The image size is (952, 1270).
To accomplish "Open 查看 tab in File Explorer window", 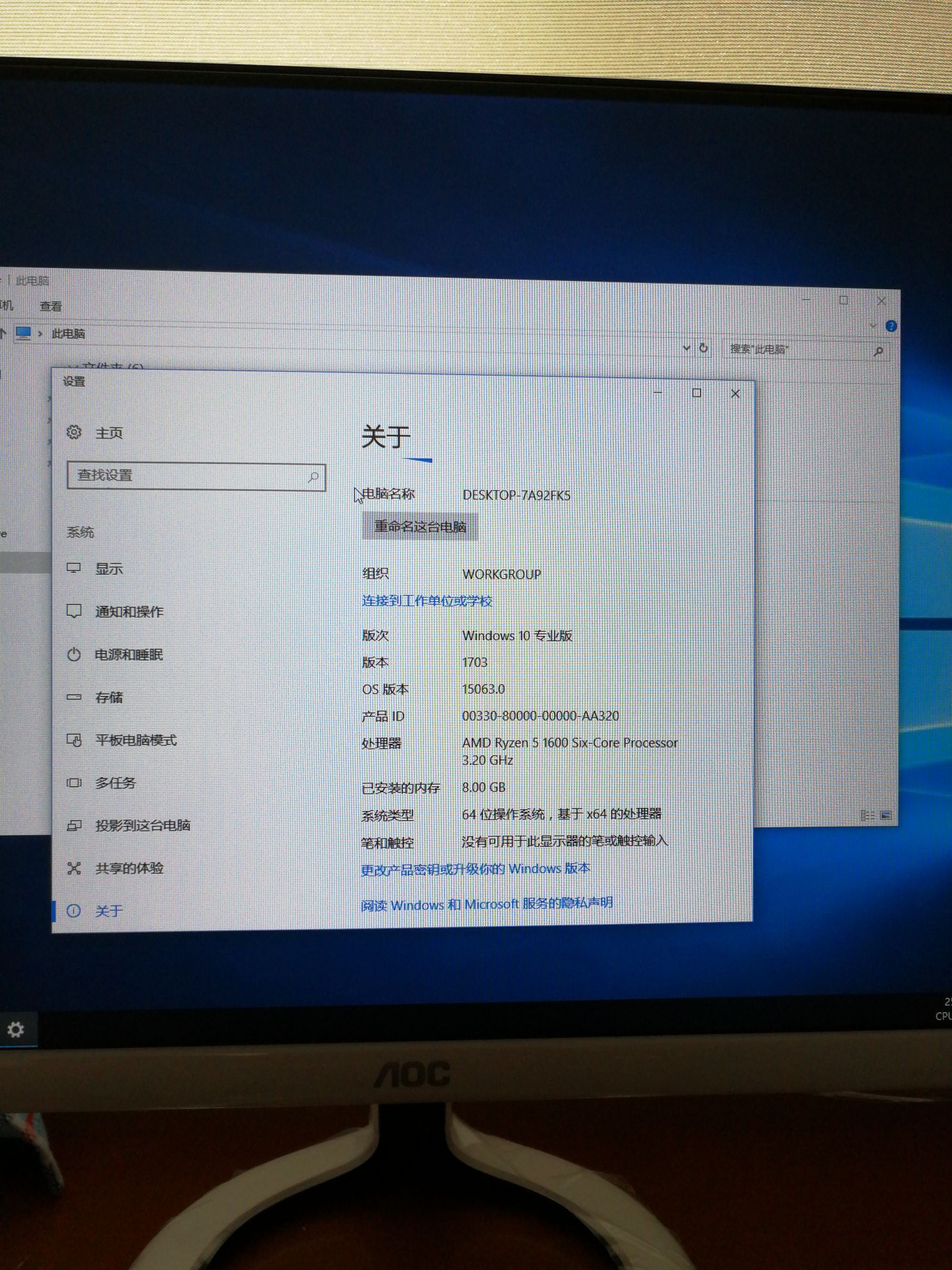I will pos(51,307).
